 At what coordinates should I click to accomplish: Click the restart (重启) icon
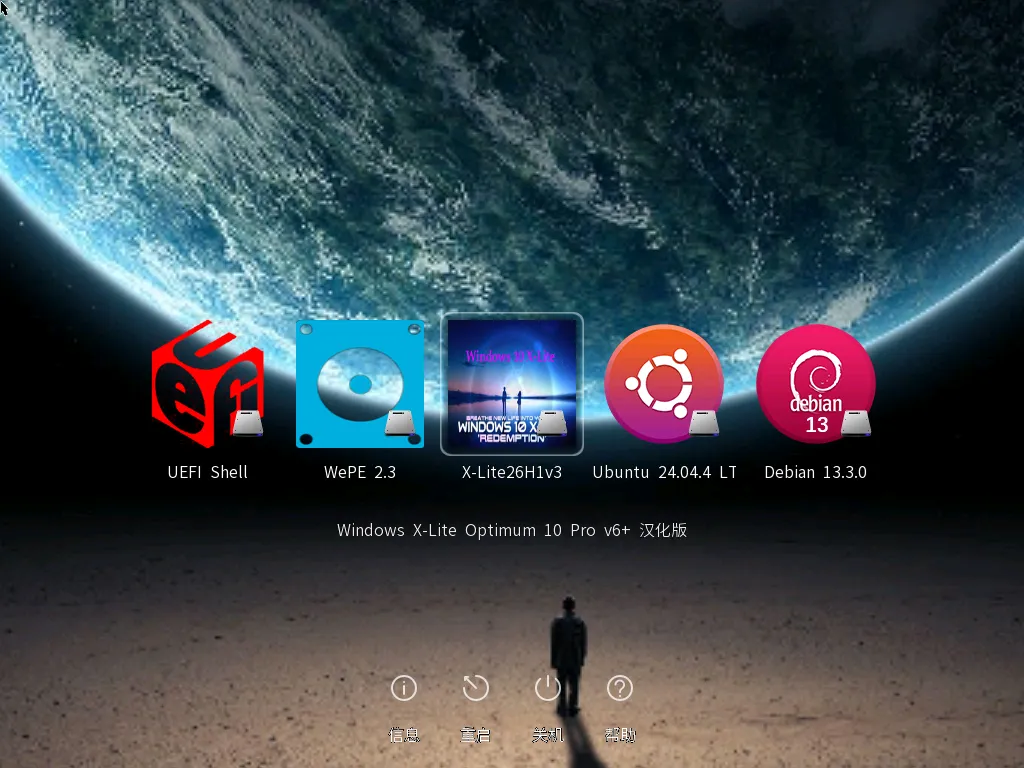[x=475, y=688]
